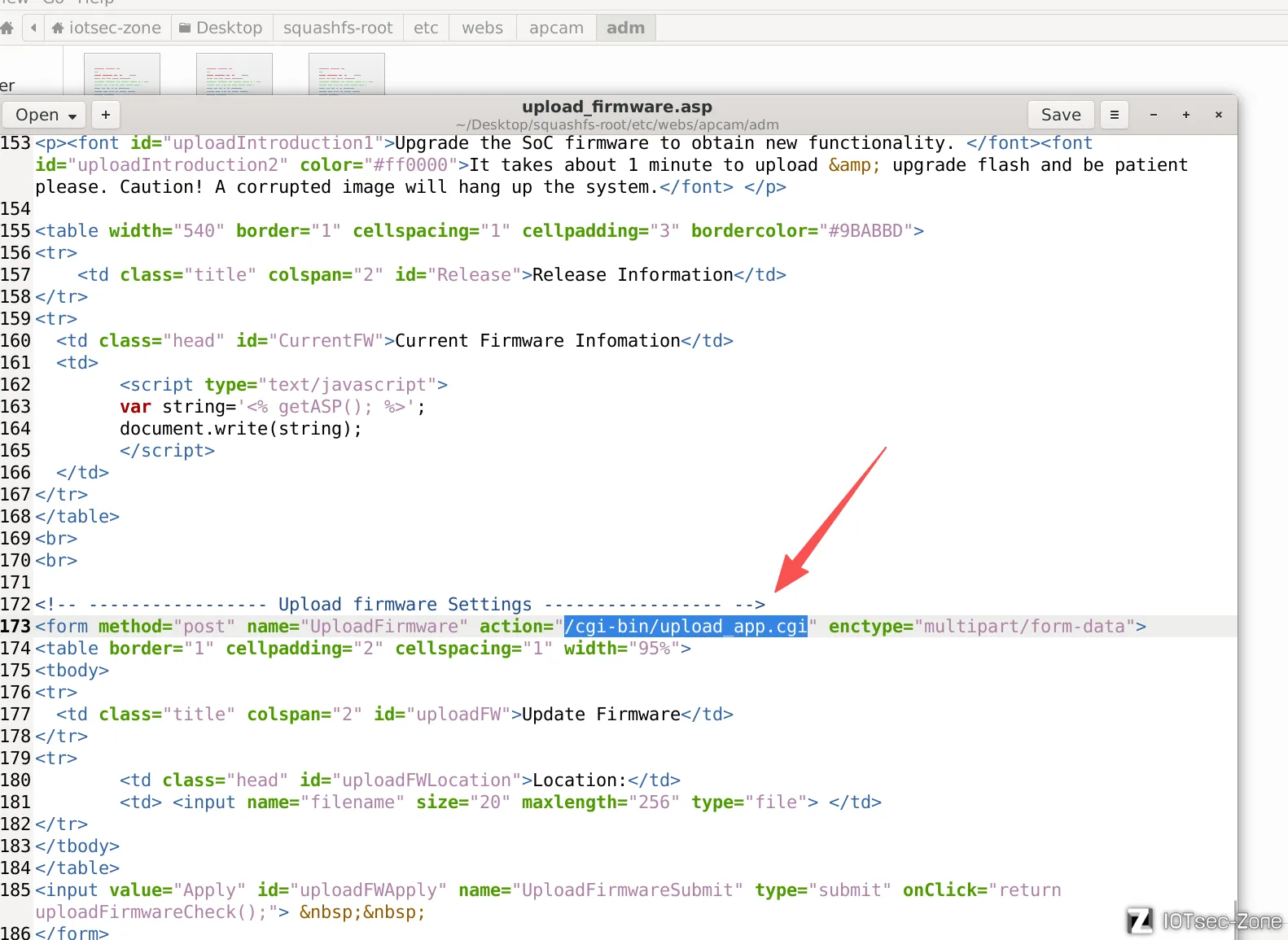Open the hamburger menu icon beside Save
The image size is (1288, 940).
click(x=1115, y=115)
